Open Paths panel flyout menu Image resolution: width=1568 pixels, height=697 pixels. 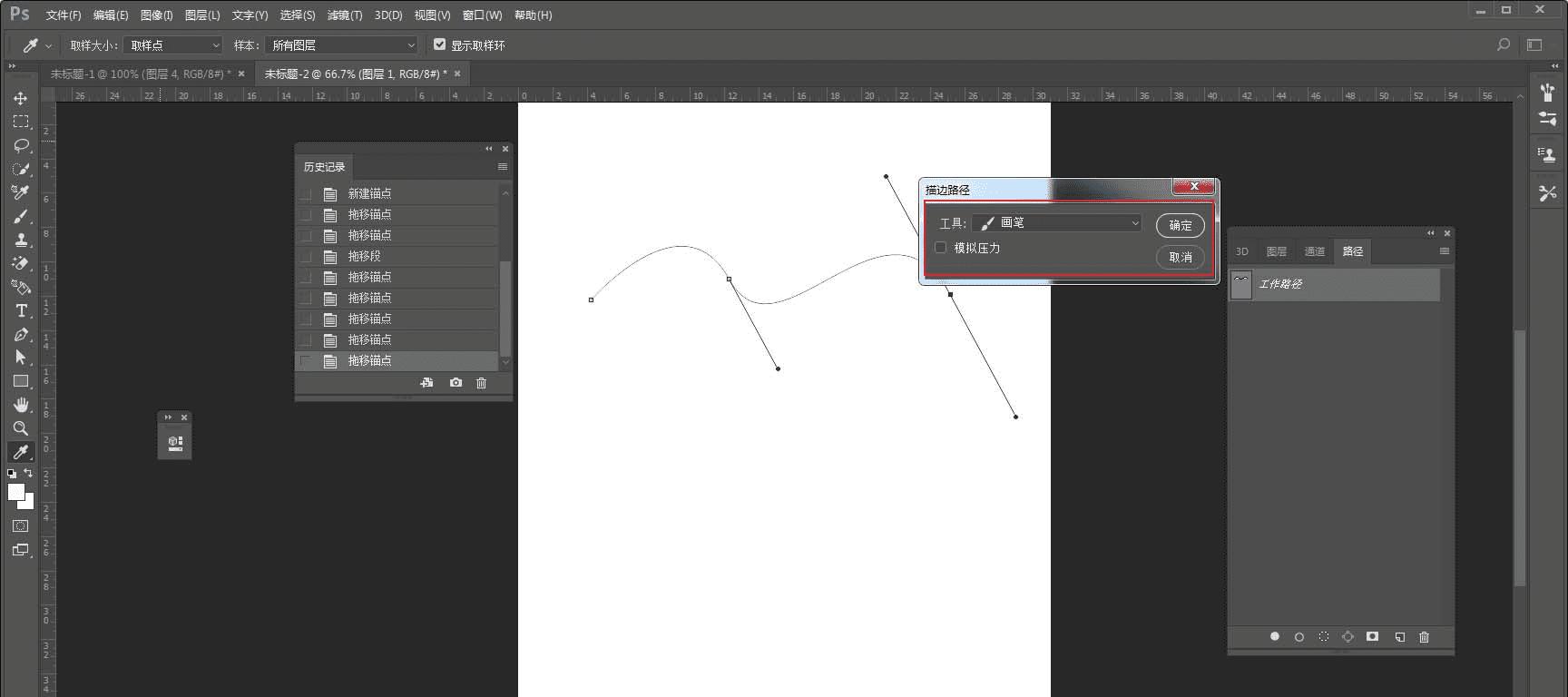[1445, 251]
